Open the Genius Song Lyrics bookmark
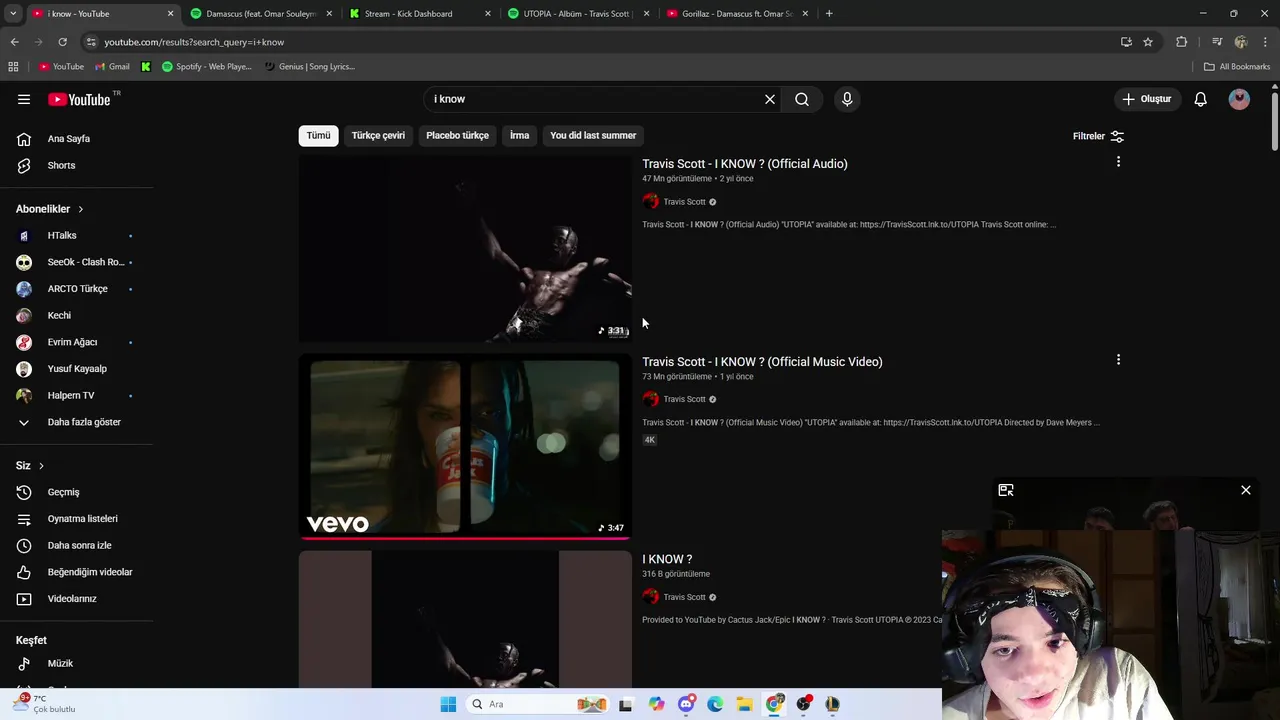The width and height of the screenshot is (1280, 720). point(309,67)
